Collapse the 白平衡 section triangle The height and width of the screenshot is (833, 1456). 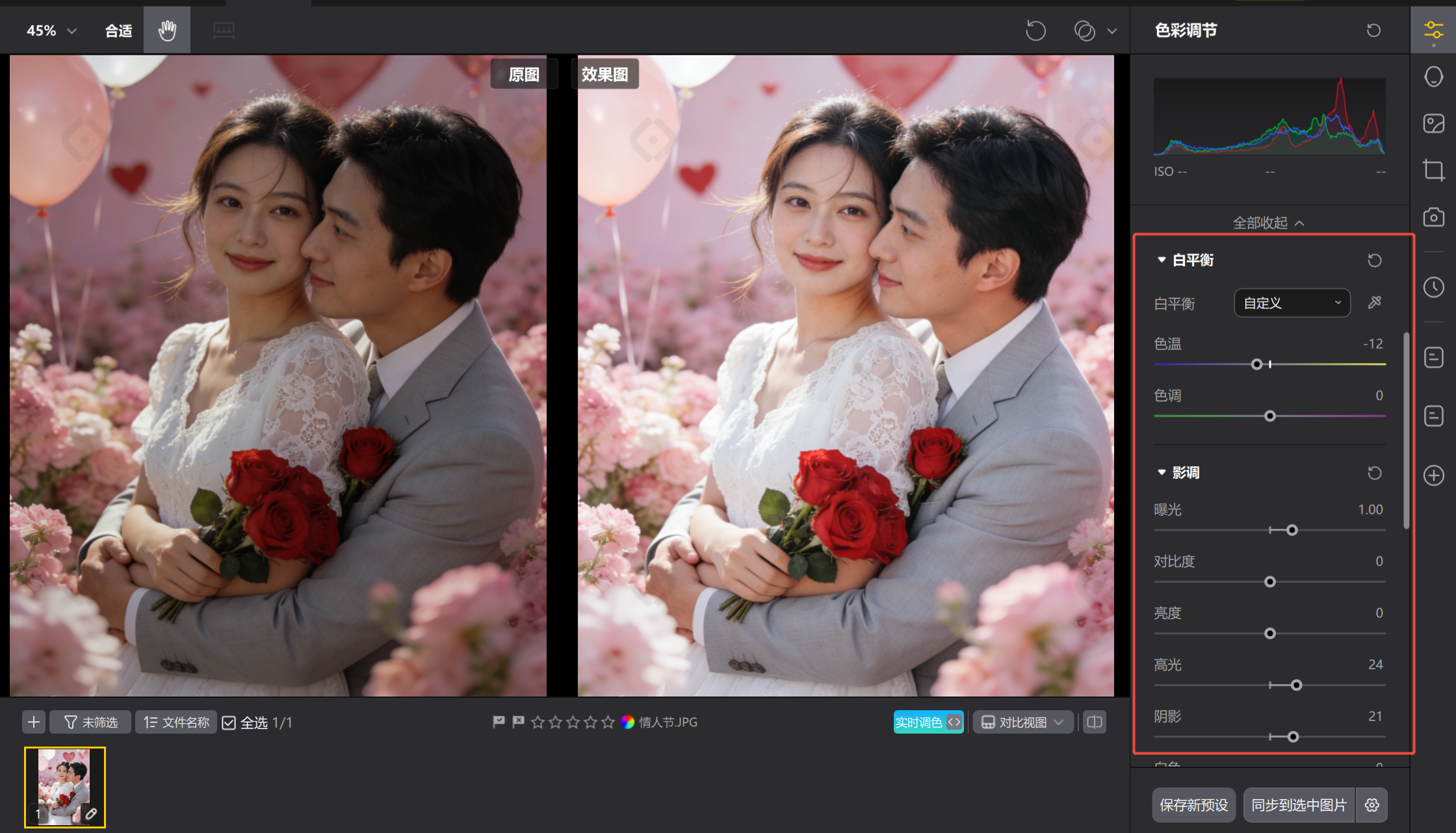point(1162,260)
